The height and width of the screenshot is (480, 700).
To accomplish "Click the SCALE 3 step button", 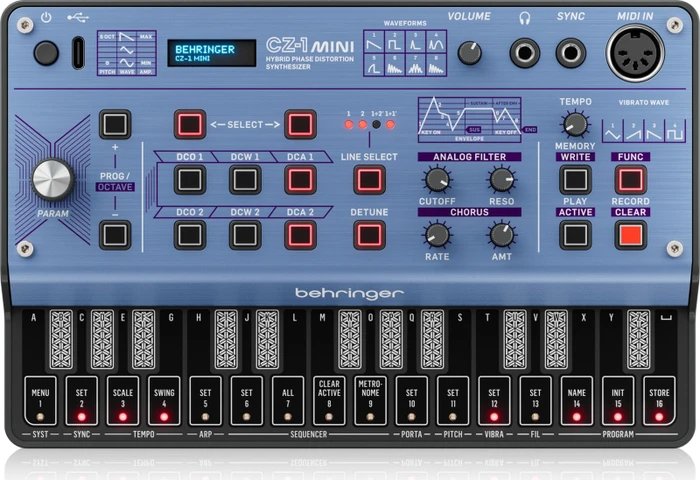I will (x=123, y=401).
